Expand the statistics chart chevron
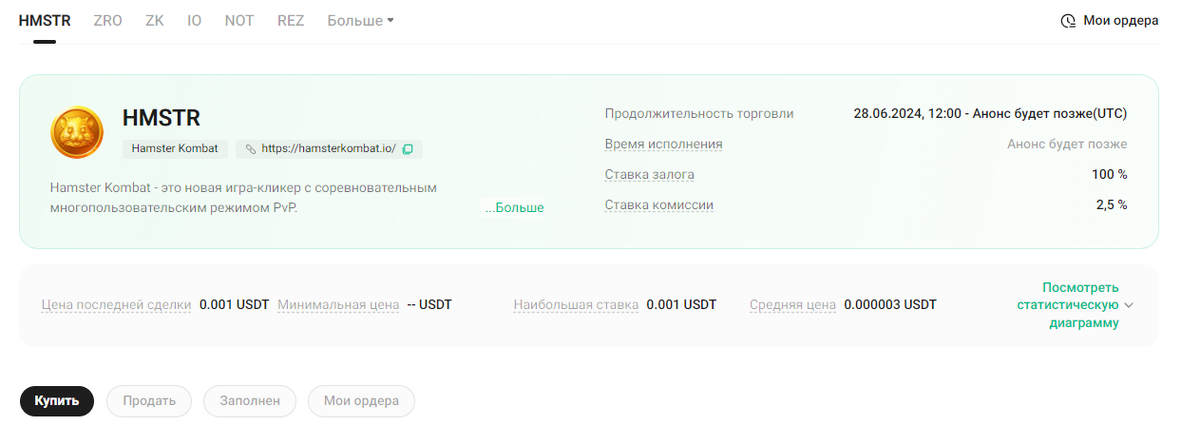The width and height of the screenshot is (1200, 445). click(1129, 305)
